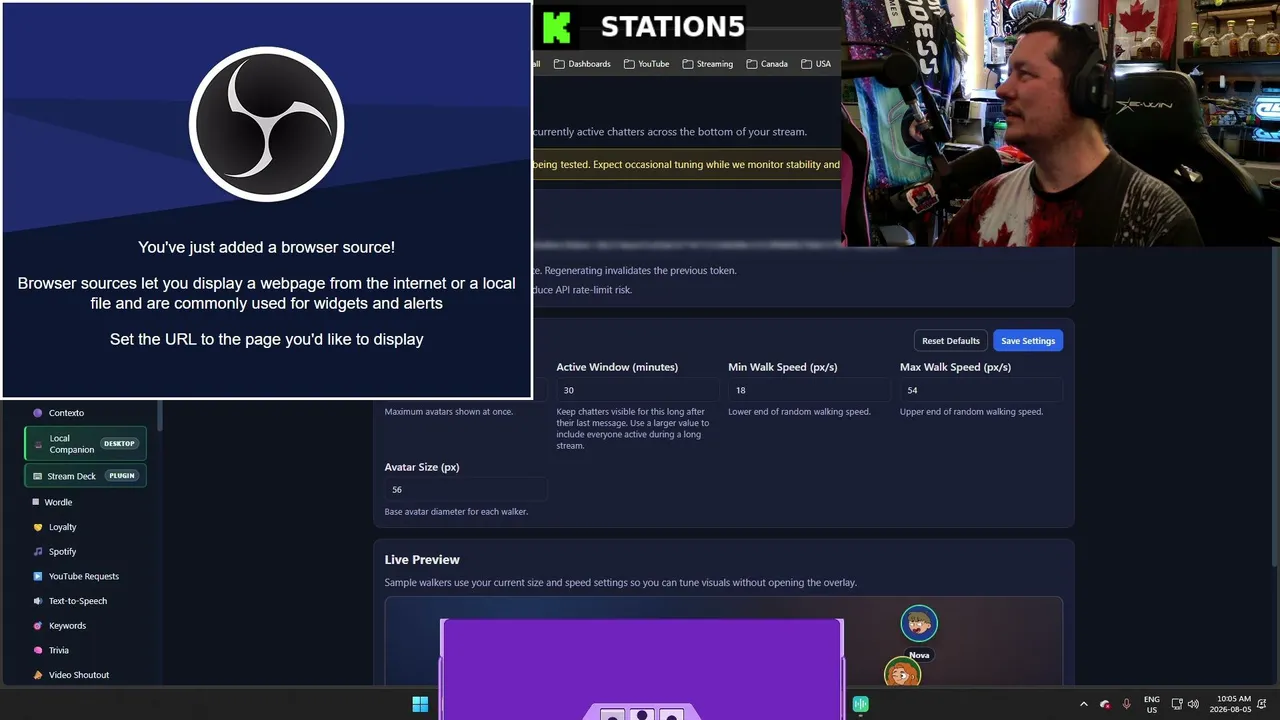Click the USA bookmark folder icon

806,64
